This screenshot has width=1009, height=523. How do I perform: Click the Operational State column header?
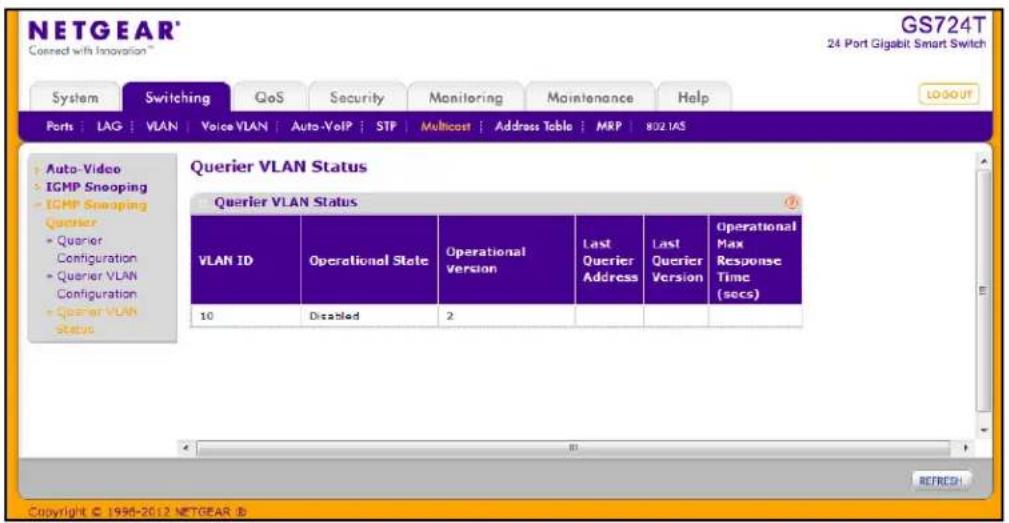(369, 260)
